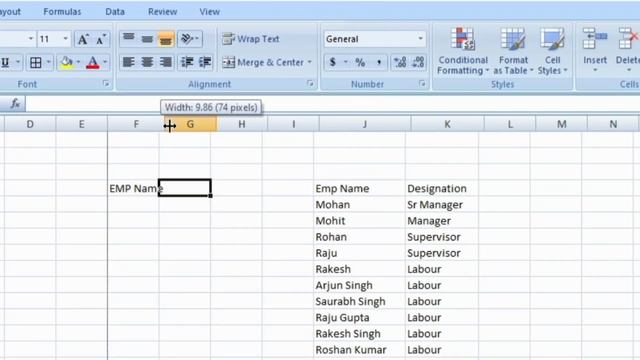Select the Roshan Kumar cell

(x=359, y=350)
